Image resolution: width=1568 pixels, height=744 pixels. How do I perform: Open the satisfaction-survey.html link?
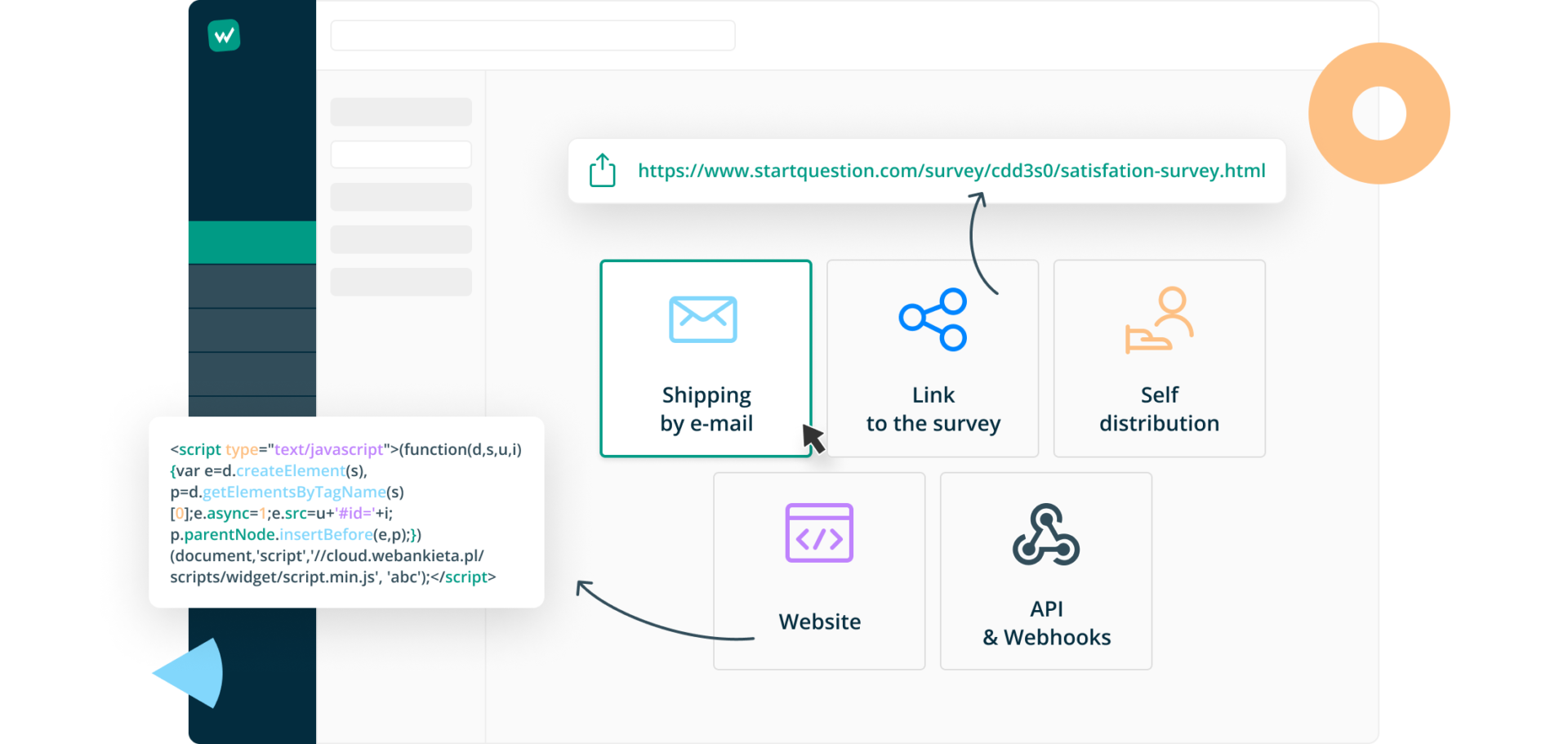click(x=951, y=171)
